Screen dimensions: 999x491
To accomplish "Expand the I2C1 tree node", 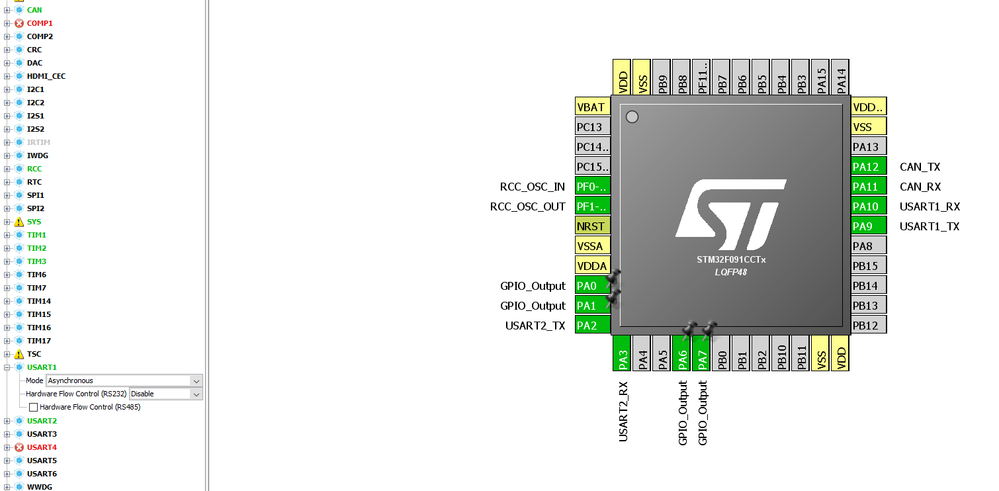I will coord(7,89).
